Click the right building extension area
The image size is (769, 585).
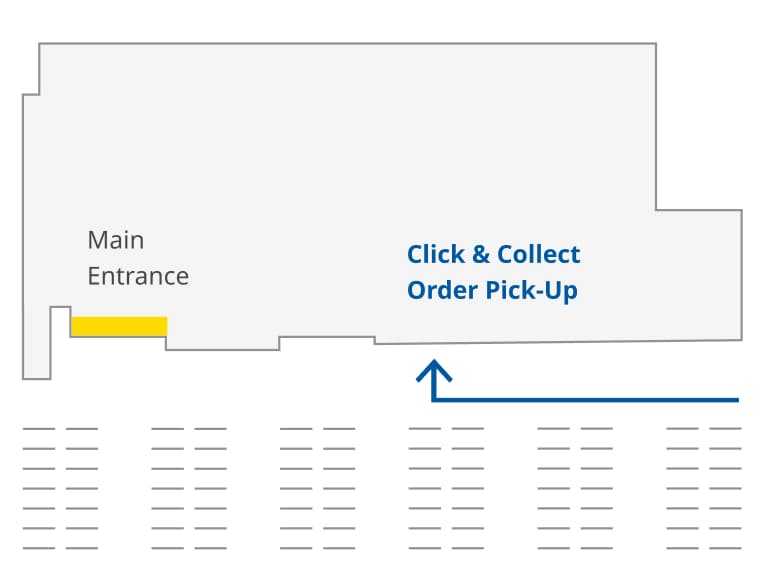point(699,275)
